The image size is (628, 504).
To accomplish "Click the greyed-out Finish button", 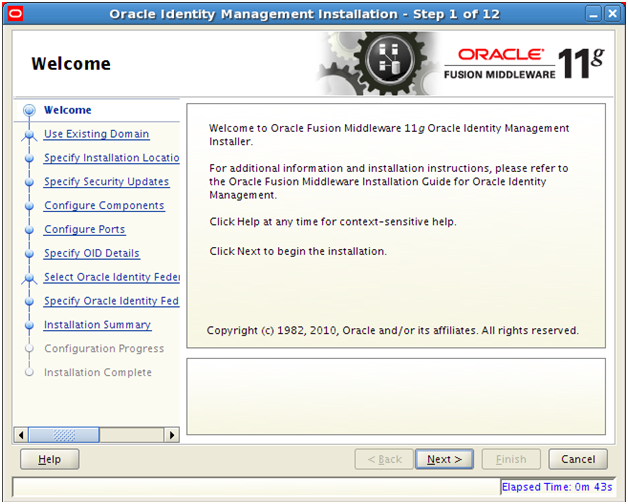I will pos(511,459).
